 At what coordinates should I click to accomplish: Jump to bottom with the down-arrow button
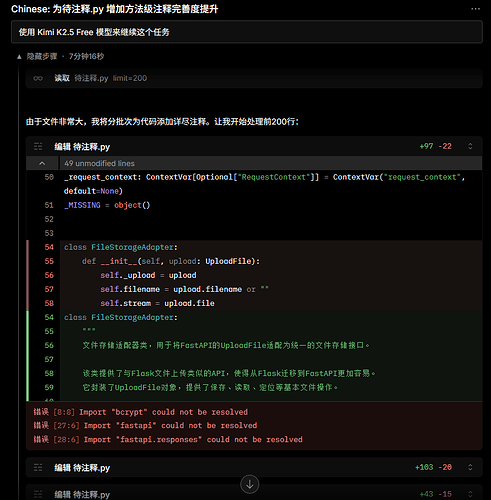[x=250, y=484]
